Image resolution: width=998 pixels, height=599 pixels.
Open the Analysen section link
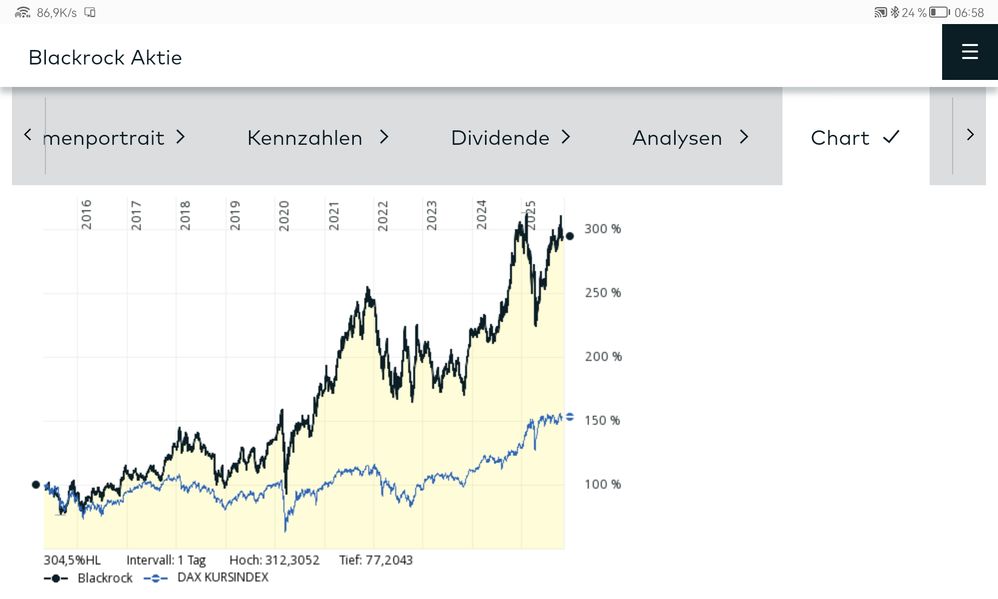[x=677, y=137]
